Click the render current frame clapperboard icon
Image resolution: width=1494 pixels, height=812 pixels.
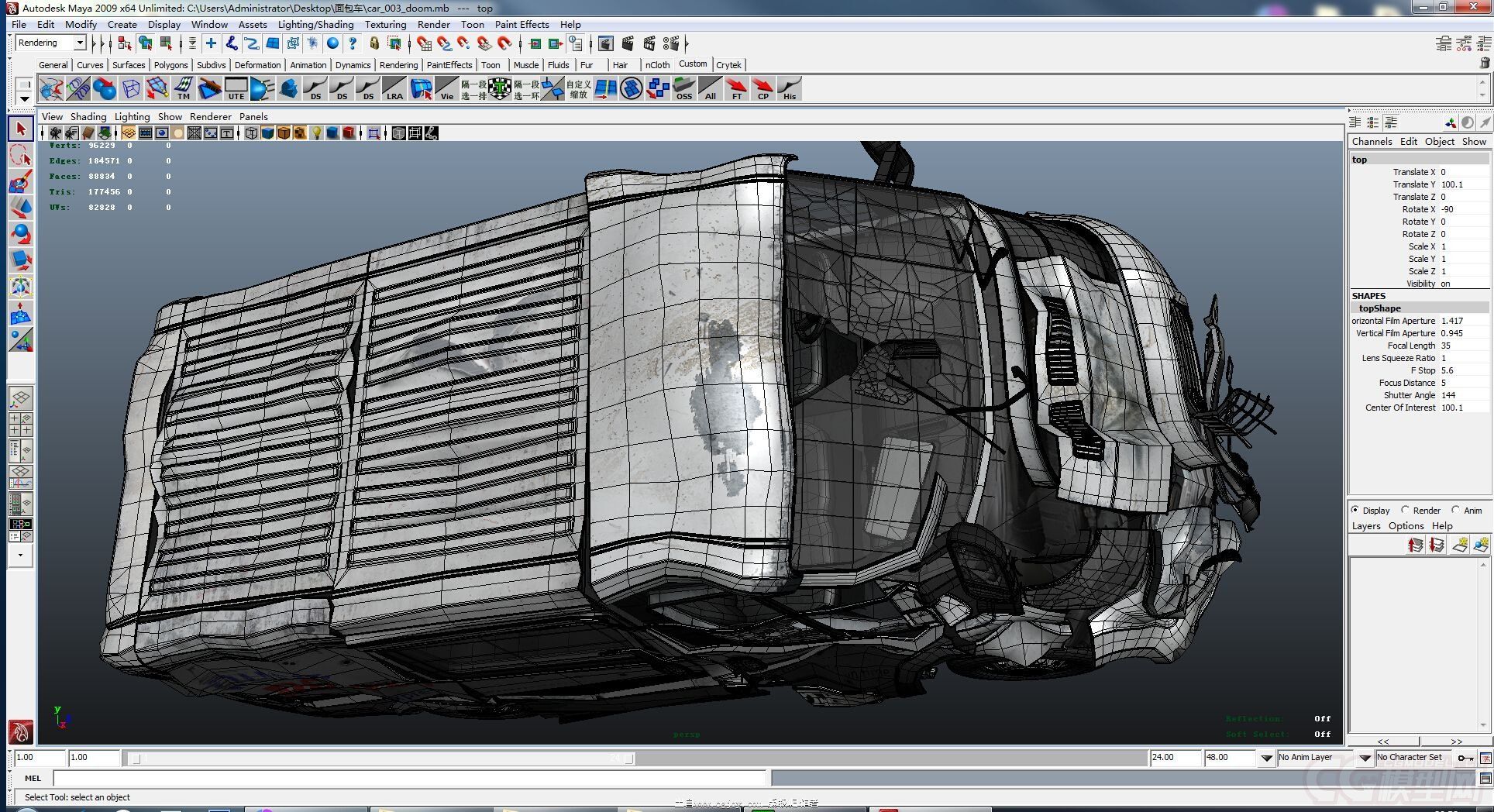point(628,43)
